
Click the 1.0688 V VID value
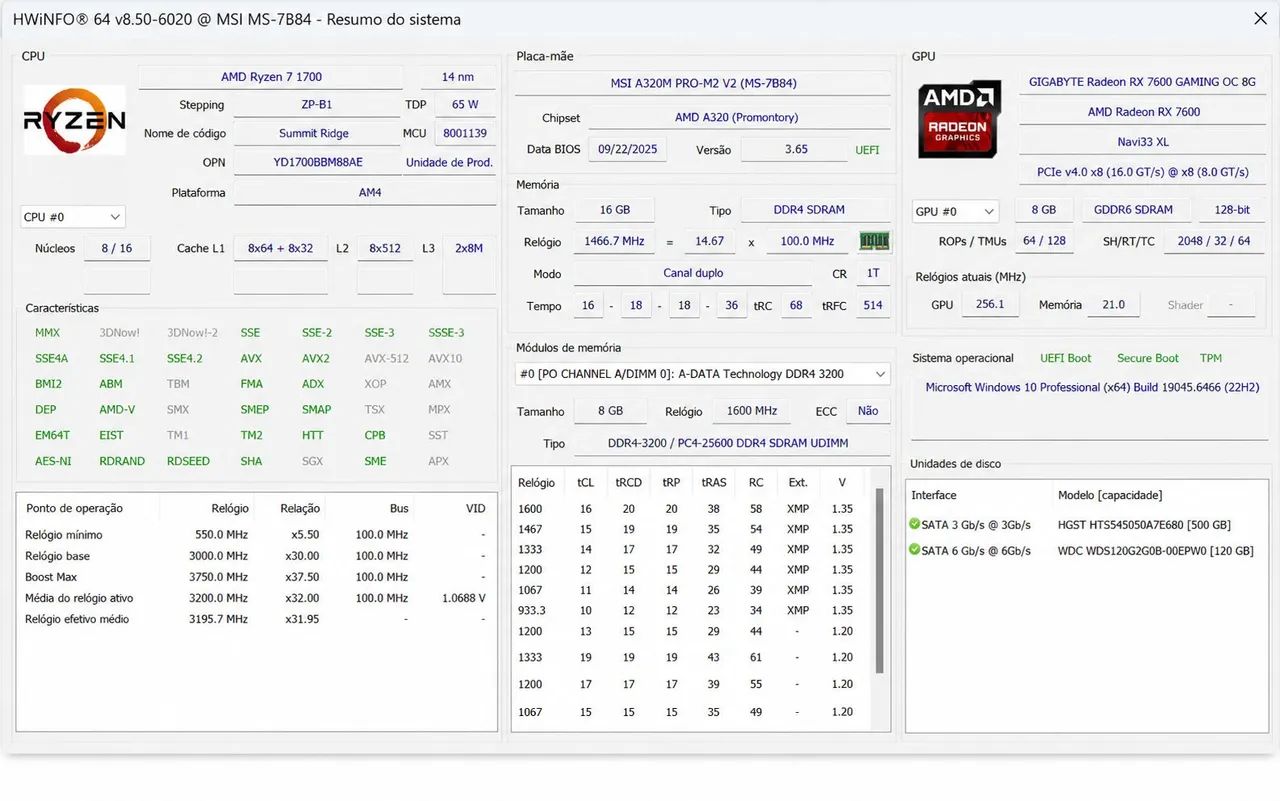pos(463,598)
